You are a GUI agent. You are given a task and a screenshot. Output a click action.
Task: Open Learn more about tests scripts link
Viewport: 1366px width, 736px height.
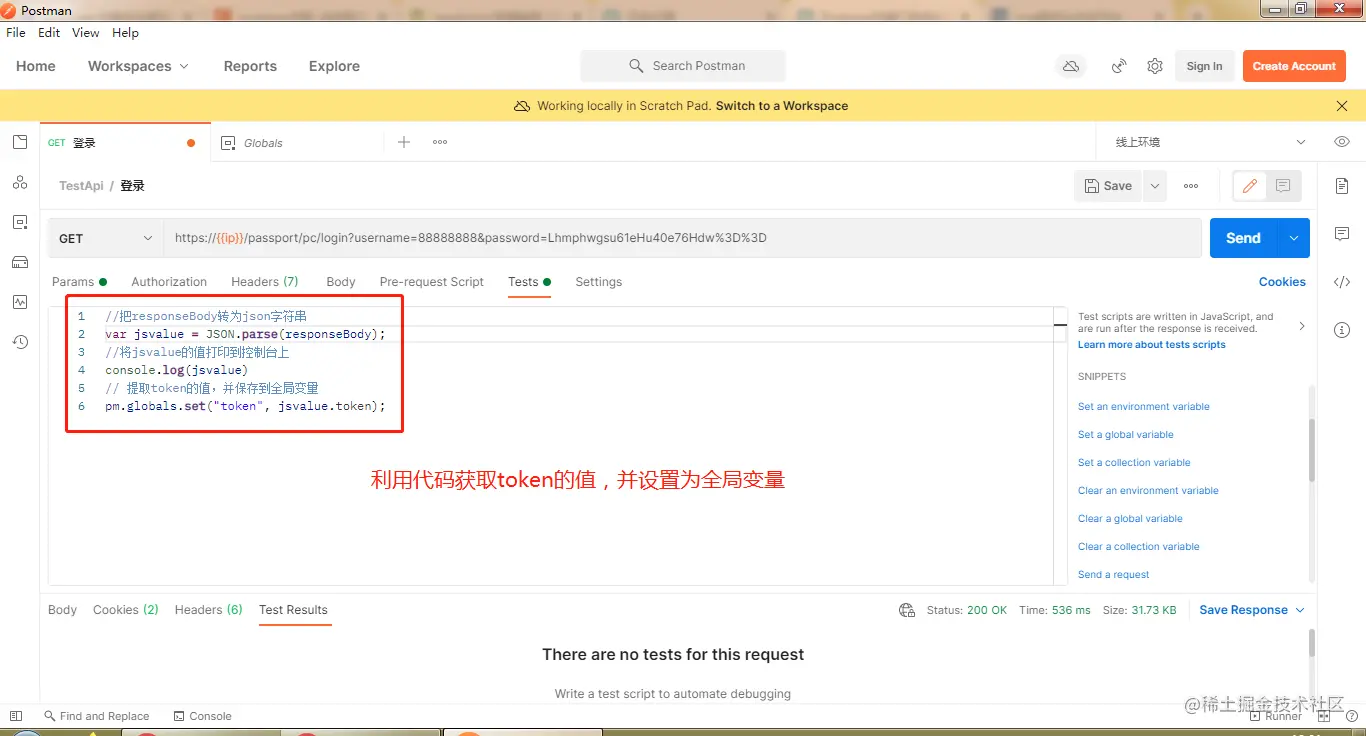tap(1151, 345)
